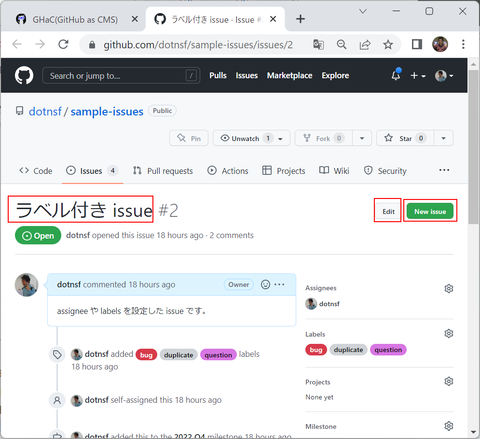Open Pulls in the top navigation
Image resolution: width=480 pixels, height=439 pixels.
pyautogui.click(x=218, y=76)
